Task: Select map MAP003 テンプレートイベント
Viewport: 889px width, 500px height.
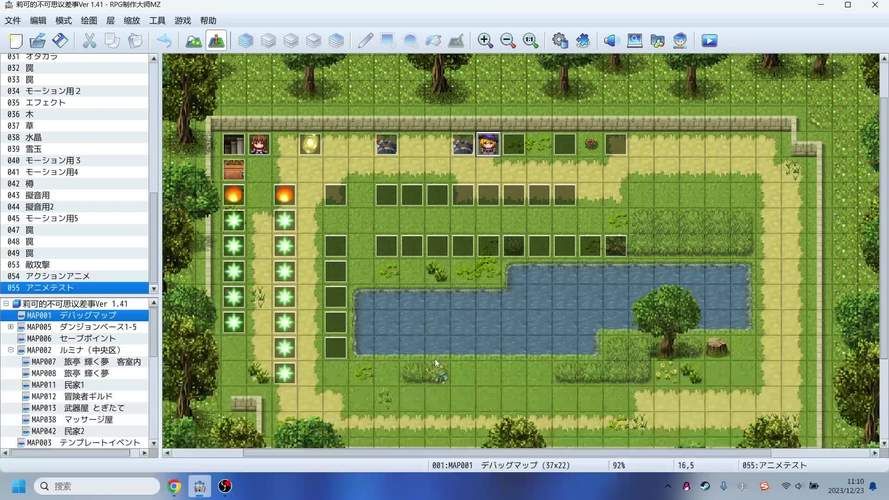Action: (x=79, y=443)
